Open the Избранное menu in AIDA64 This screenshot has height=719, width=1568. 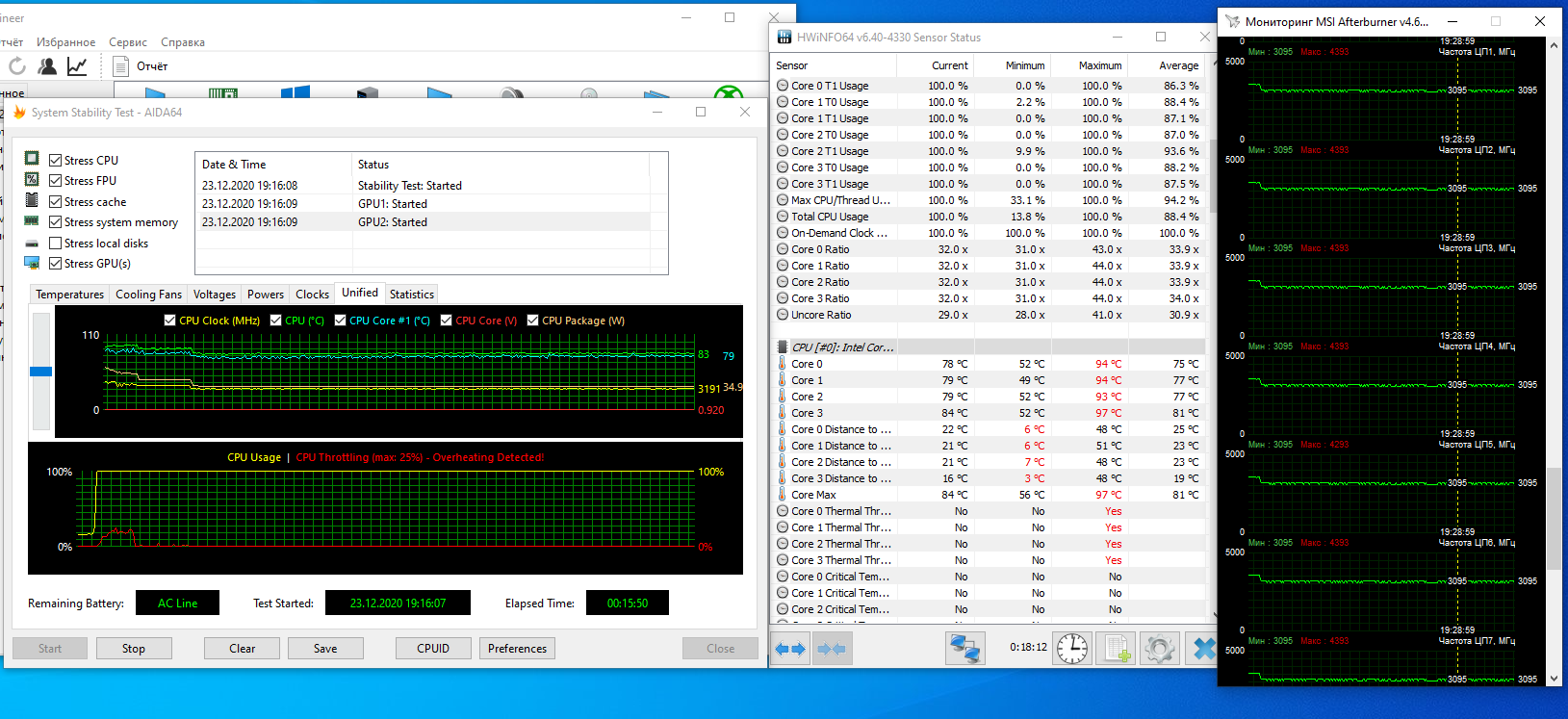(x=66, y=42)
